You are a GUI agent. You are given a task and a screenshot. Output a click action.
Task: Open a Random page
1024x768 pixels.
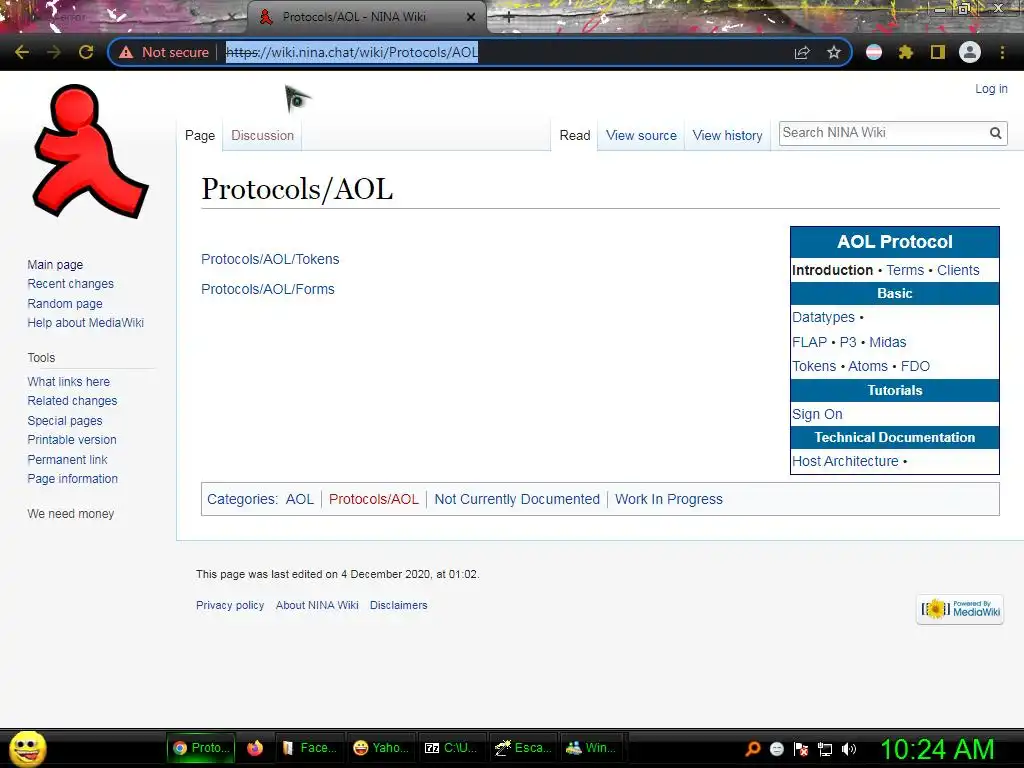pos(65,304)
